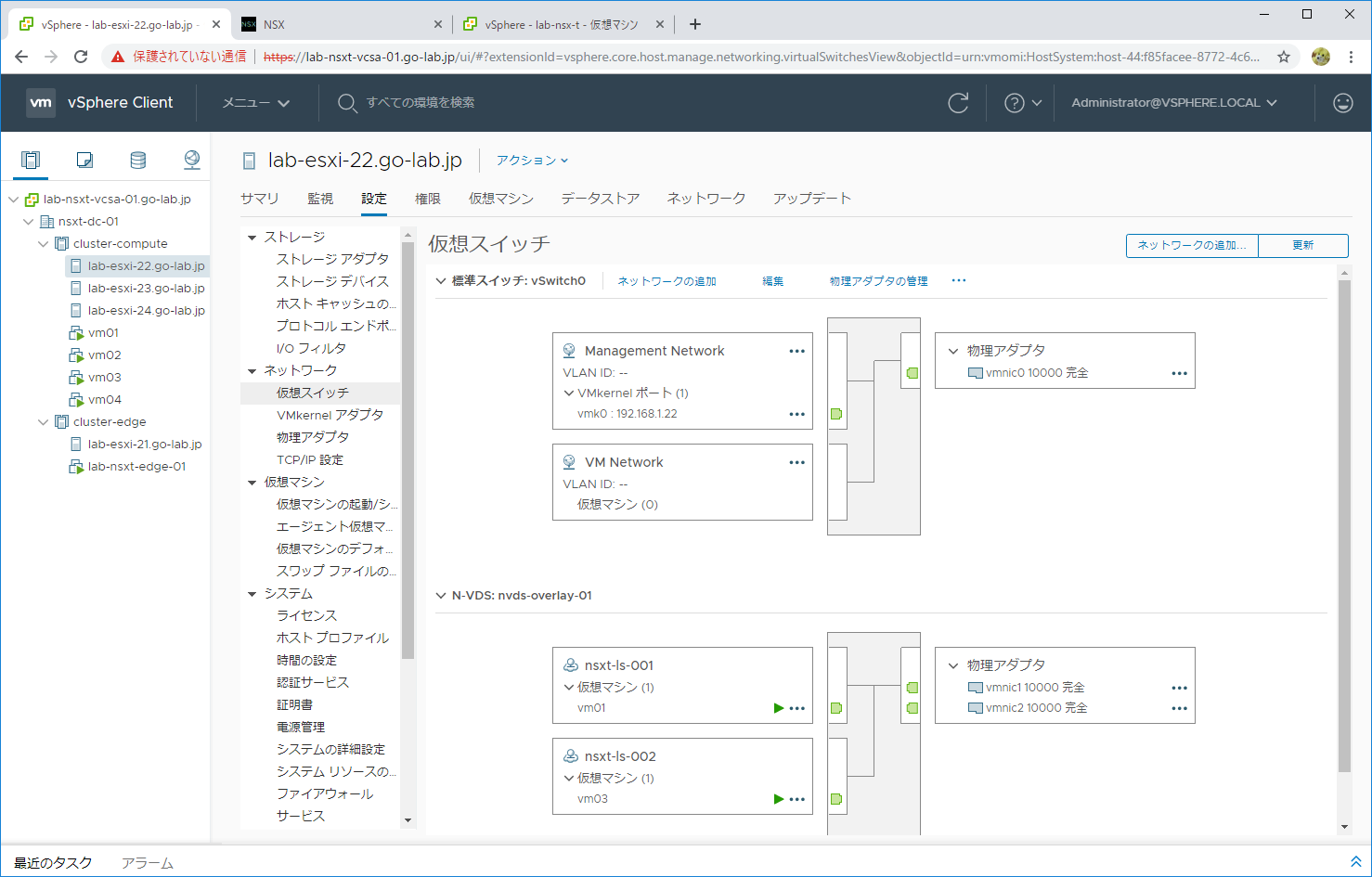Open VMs and Templates inventory view icon
This screenshot has width=1372, height=877.
84,160
